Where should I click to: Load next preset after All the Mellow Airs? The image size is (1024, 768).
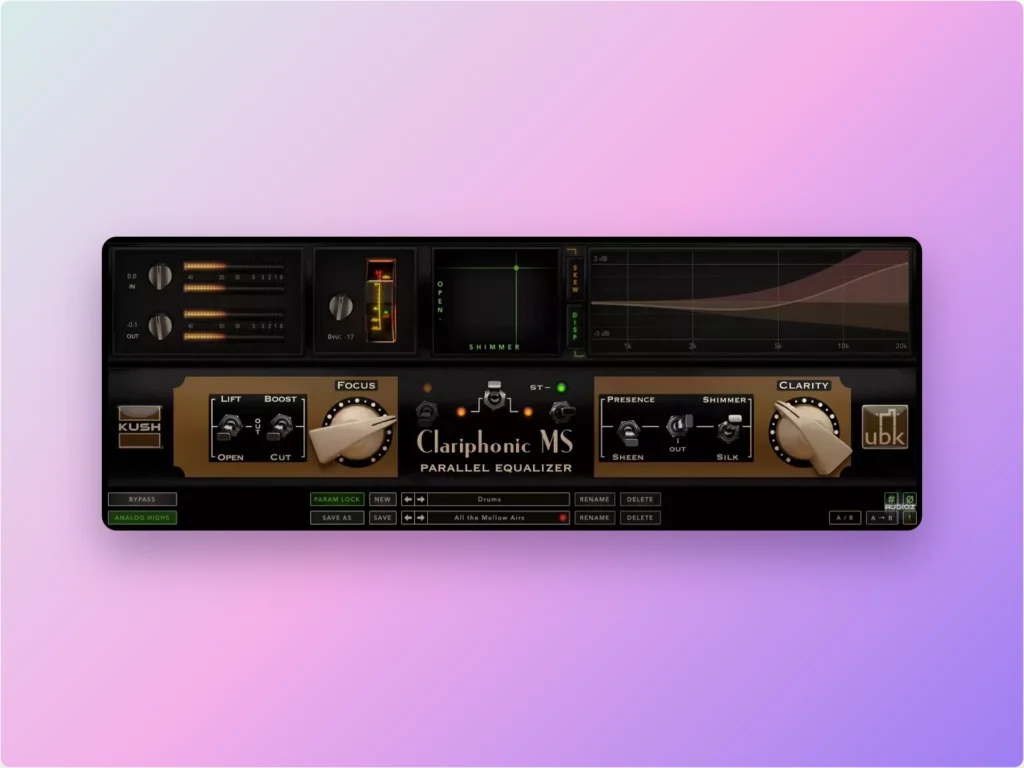(x=421, y=518)
